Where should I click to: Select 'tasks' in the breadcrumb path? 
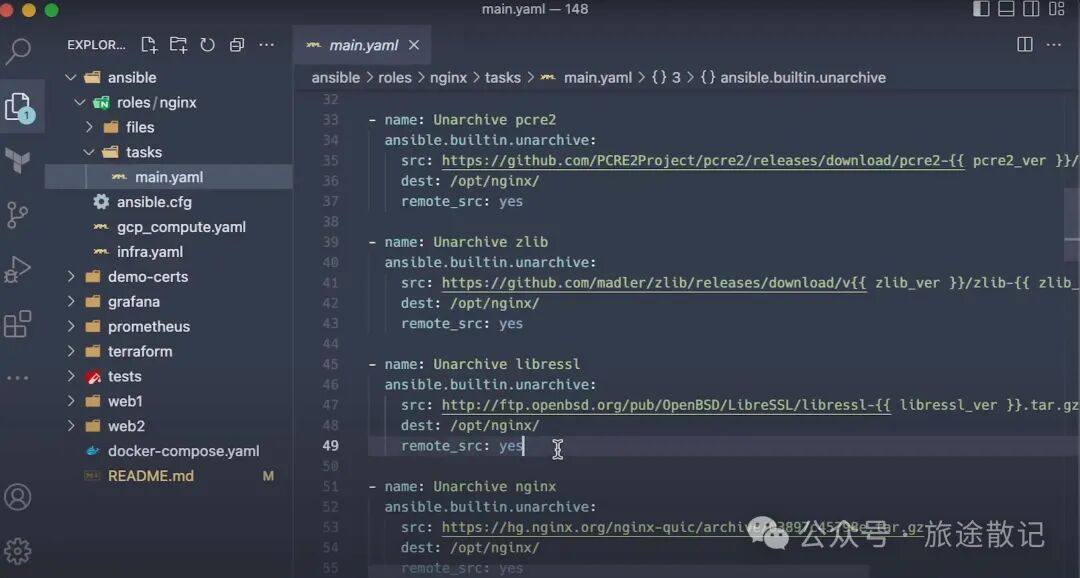pyautogui.click(x=503, y=78)
